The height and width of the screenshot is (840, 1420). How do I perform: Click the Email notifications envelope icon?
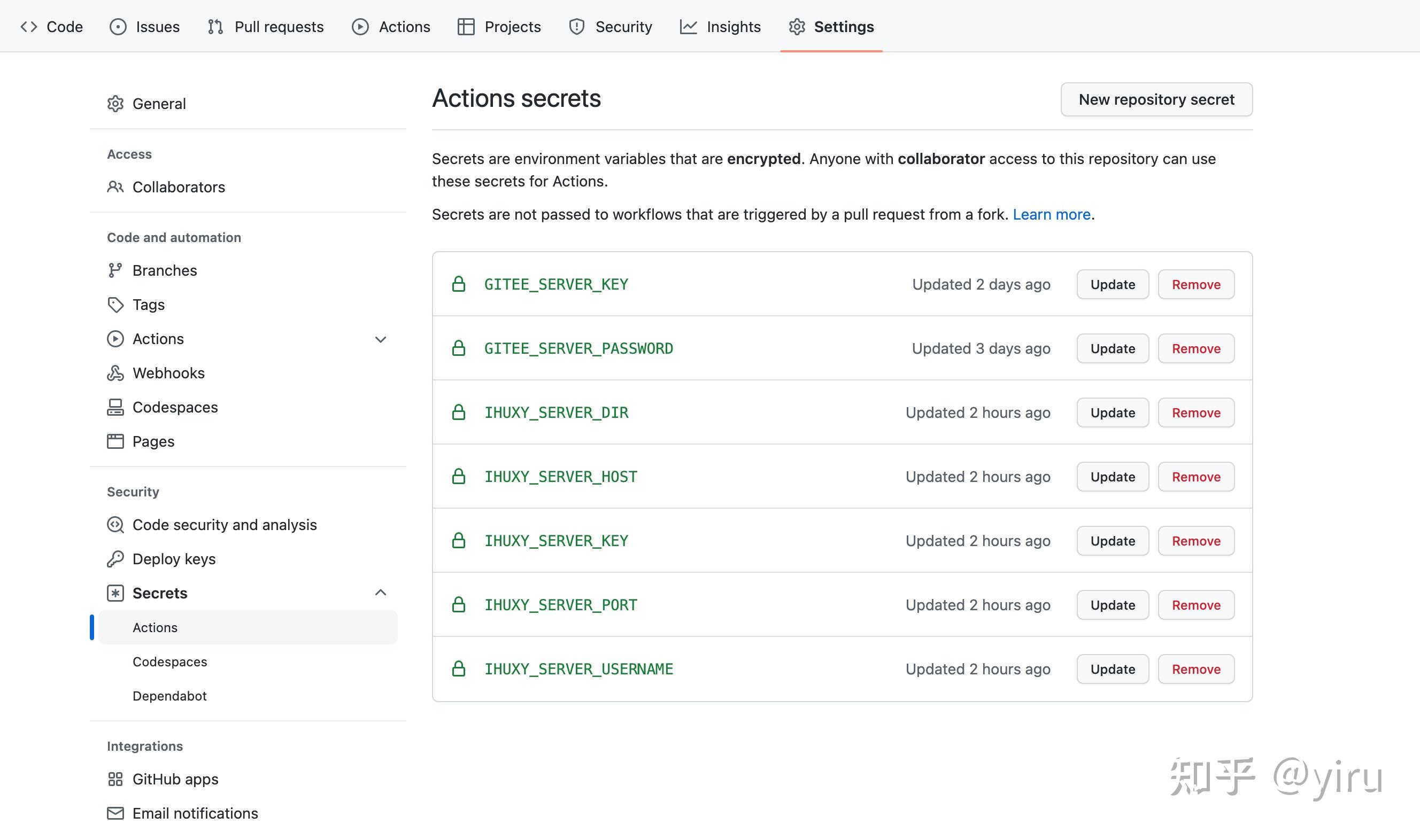point(115,813)
